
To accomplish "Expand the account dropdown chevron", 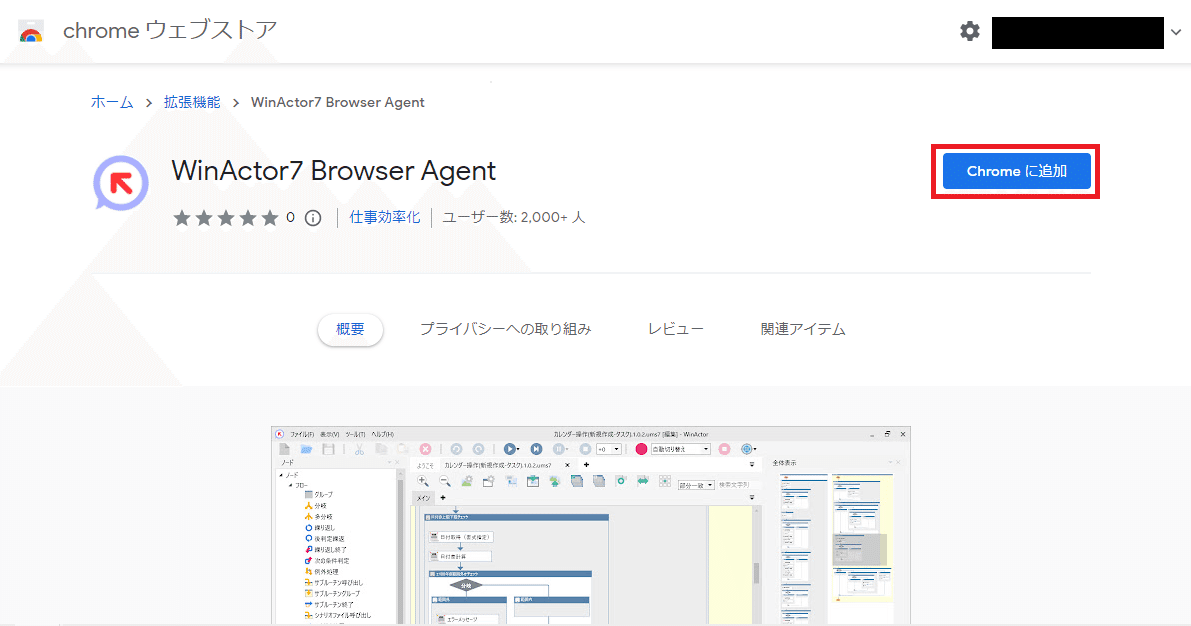I will click(x=1177, y=31).
